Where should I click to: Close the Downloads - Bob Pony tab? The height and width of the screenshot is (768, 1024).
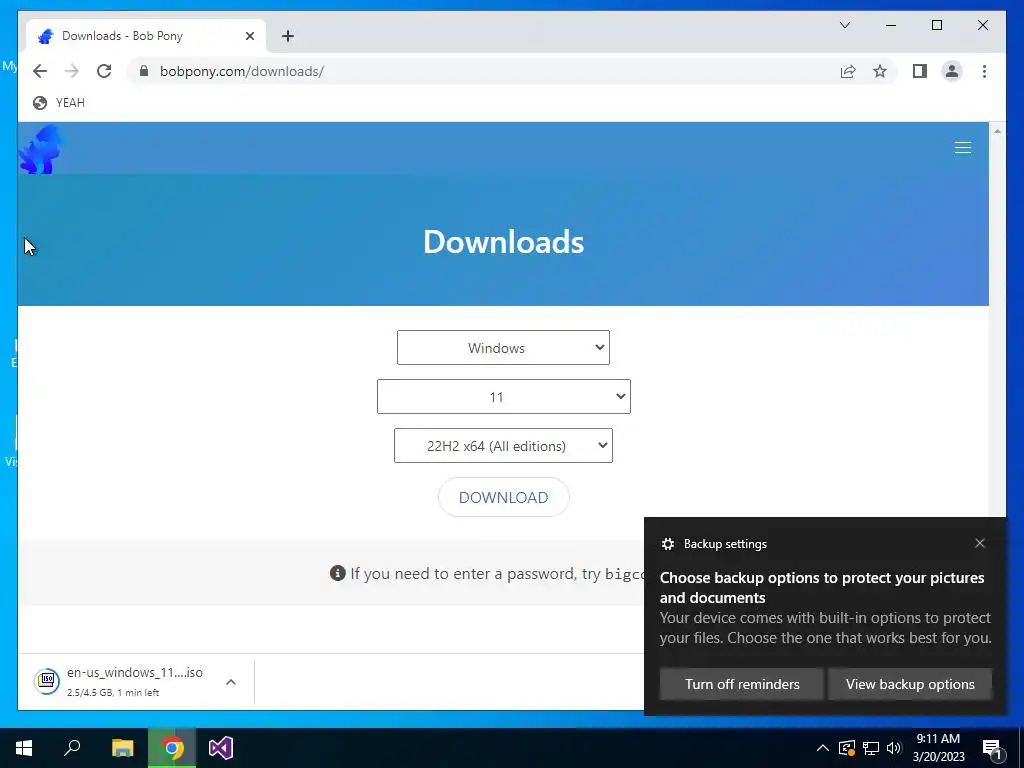click(249, 36)
